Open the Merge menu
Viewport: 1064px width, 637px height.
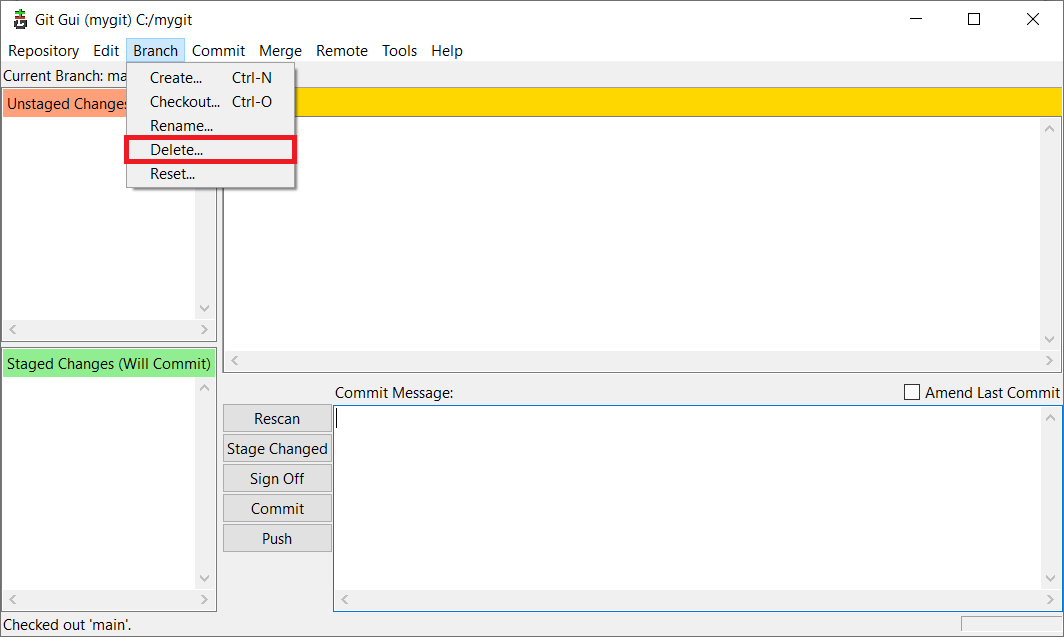[x=280, y=51]
